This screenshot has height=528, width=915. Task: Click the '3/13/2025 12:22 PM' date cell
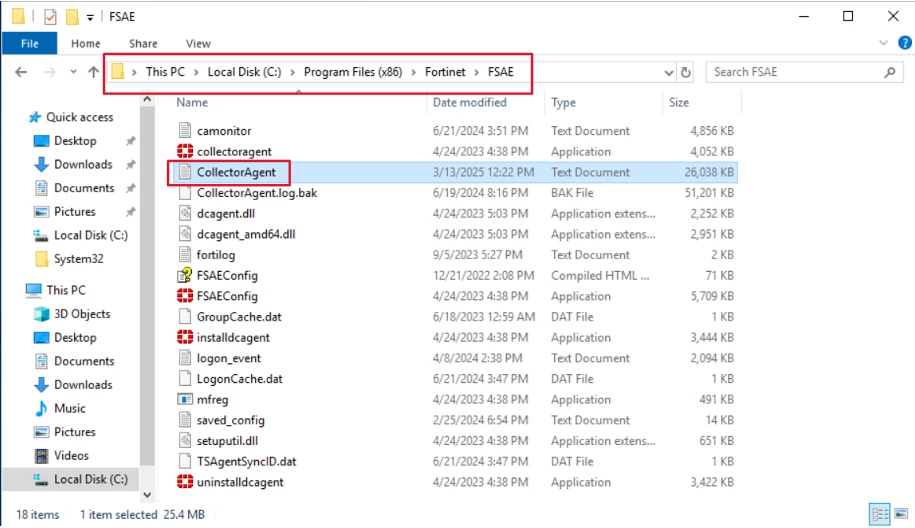(483, 172)
